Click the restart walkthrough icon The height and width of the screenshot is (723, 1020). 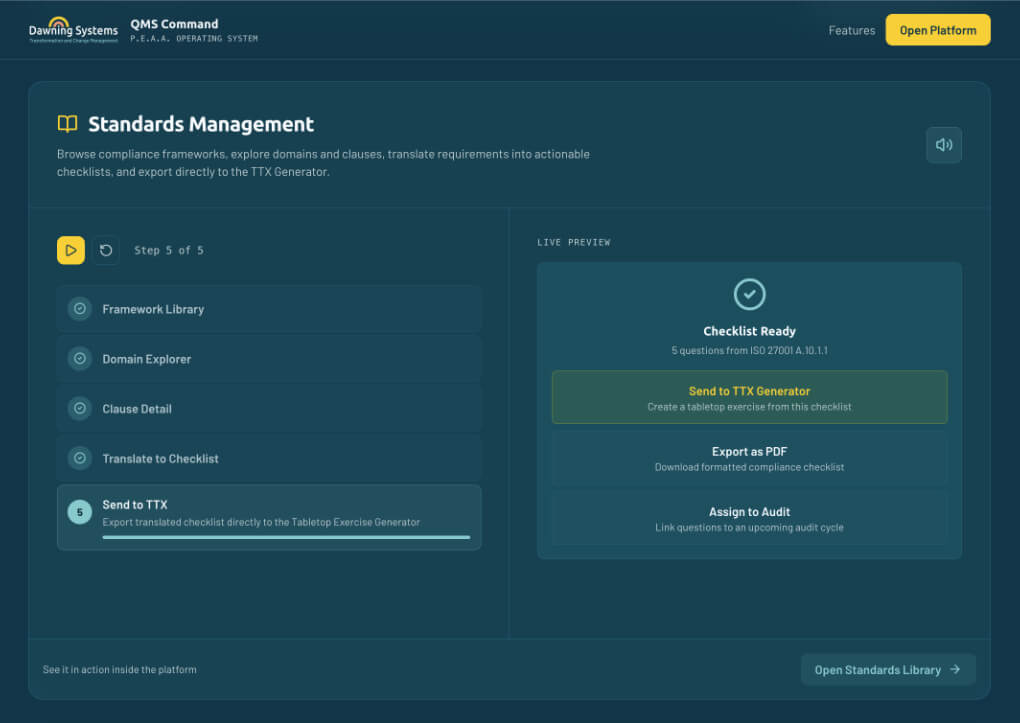pos(106,250)
